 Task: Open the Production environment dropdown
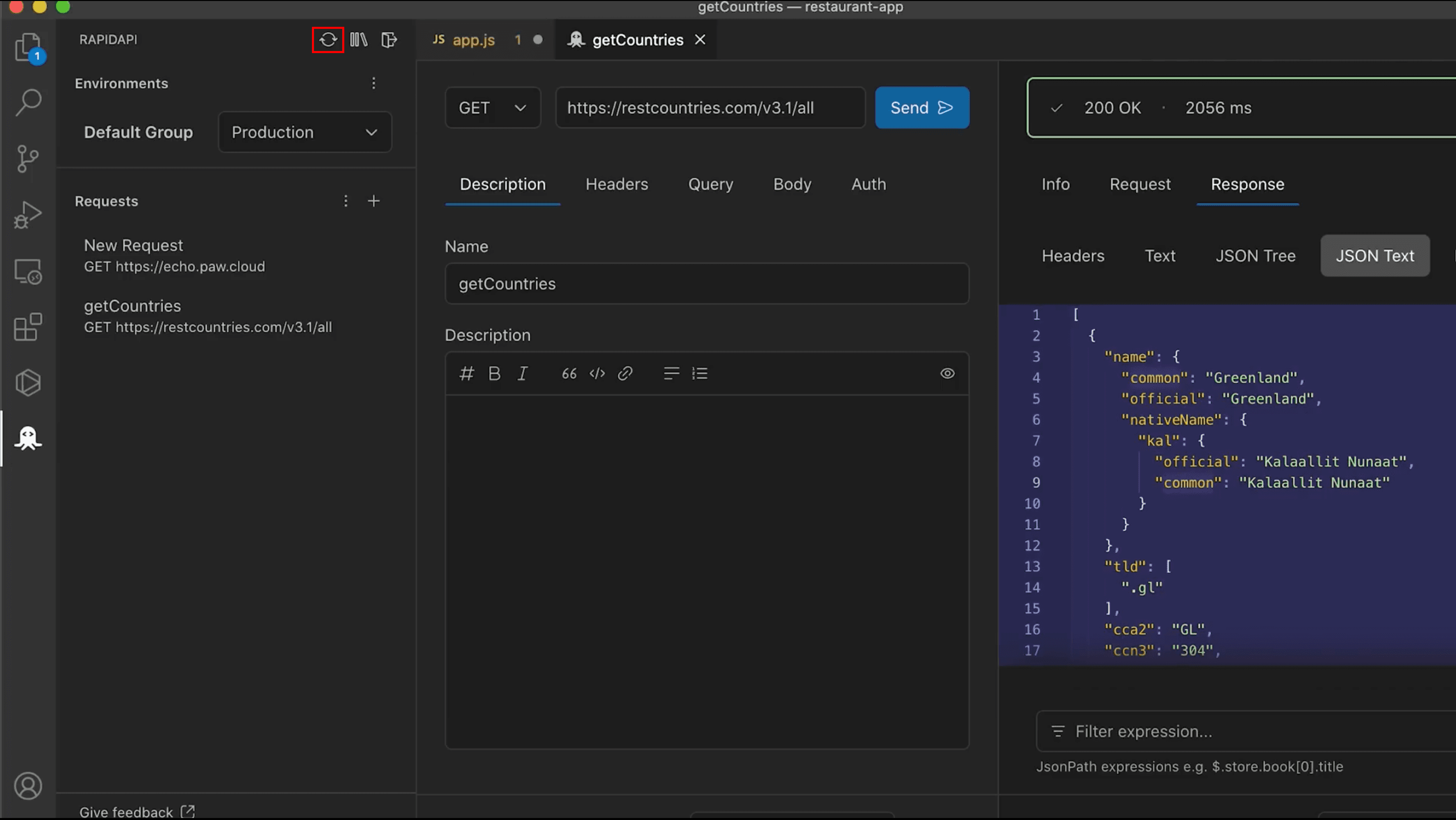(x=305, y=132)
